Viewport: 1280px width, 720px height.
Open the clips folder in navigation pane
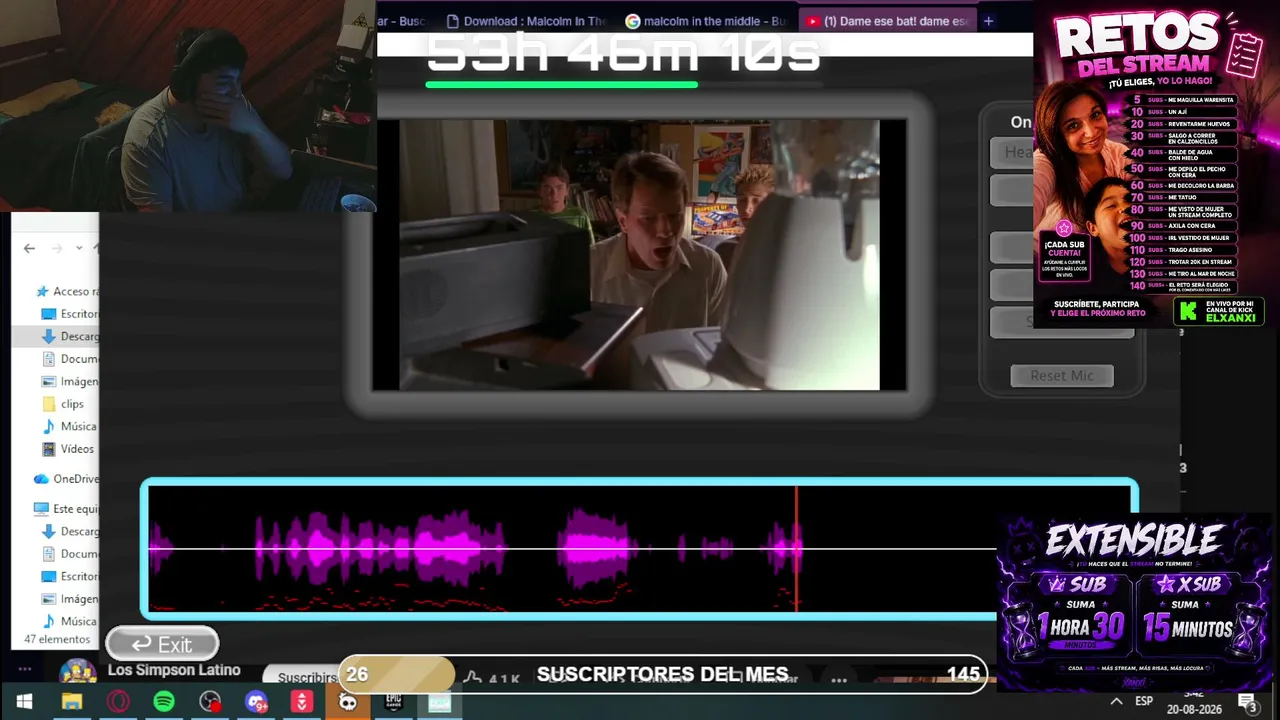(63, 404)
